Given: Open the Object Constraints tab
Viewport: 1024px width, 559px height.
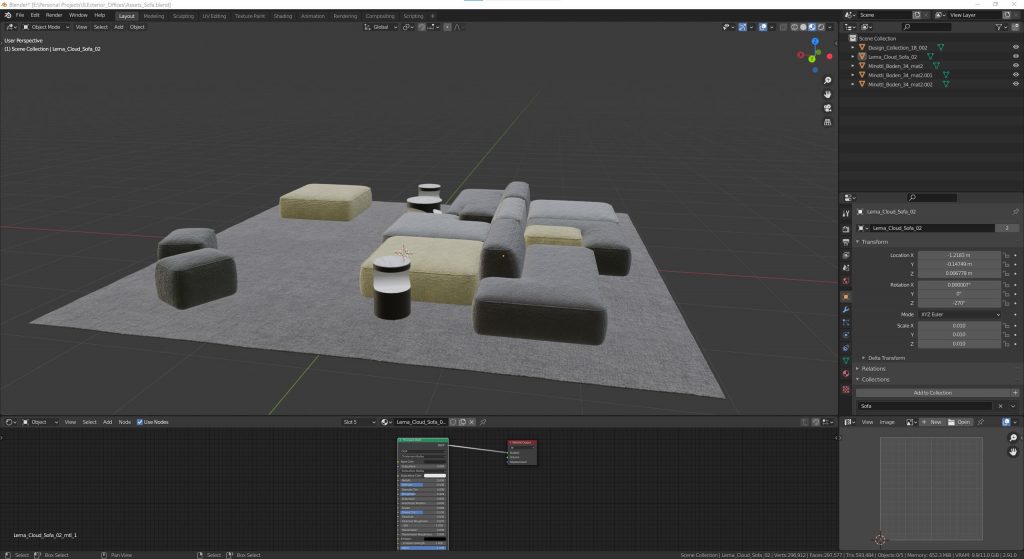Looking at the screenshot, I should (x=846, y=348).
